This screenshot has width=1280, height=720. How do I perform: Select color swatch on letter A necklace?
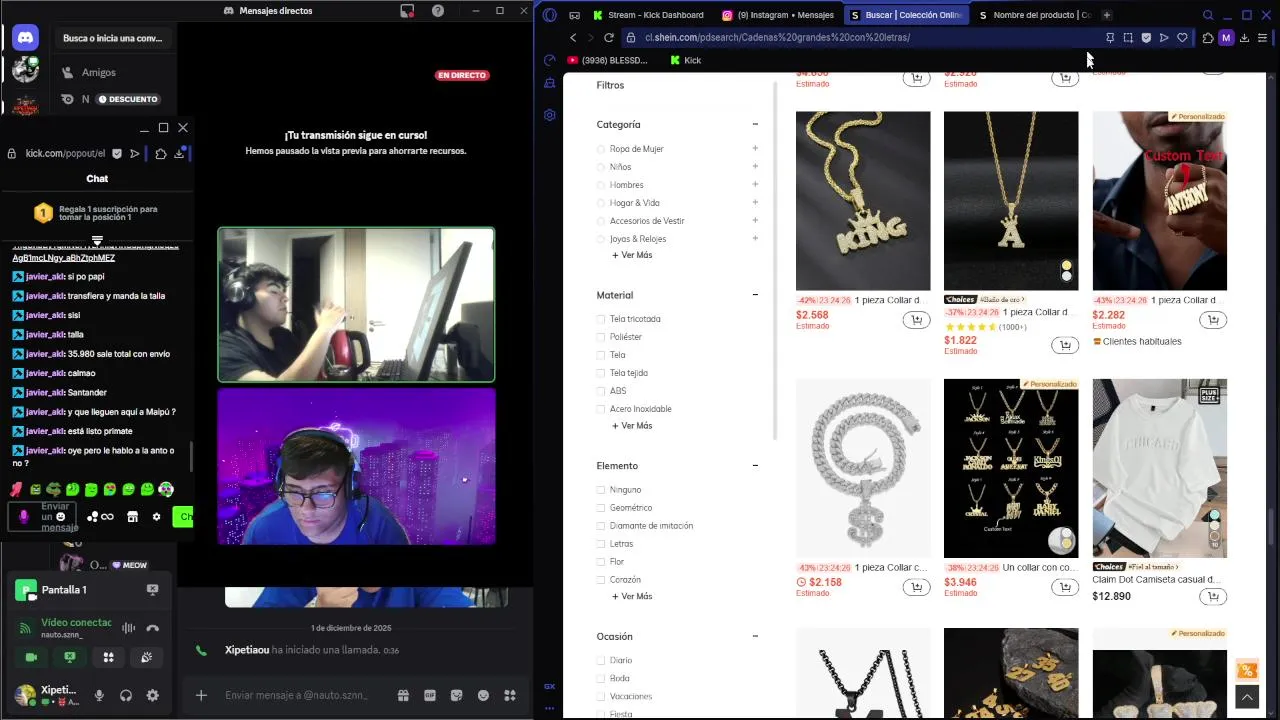[x=1066, y=271]
